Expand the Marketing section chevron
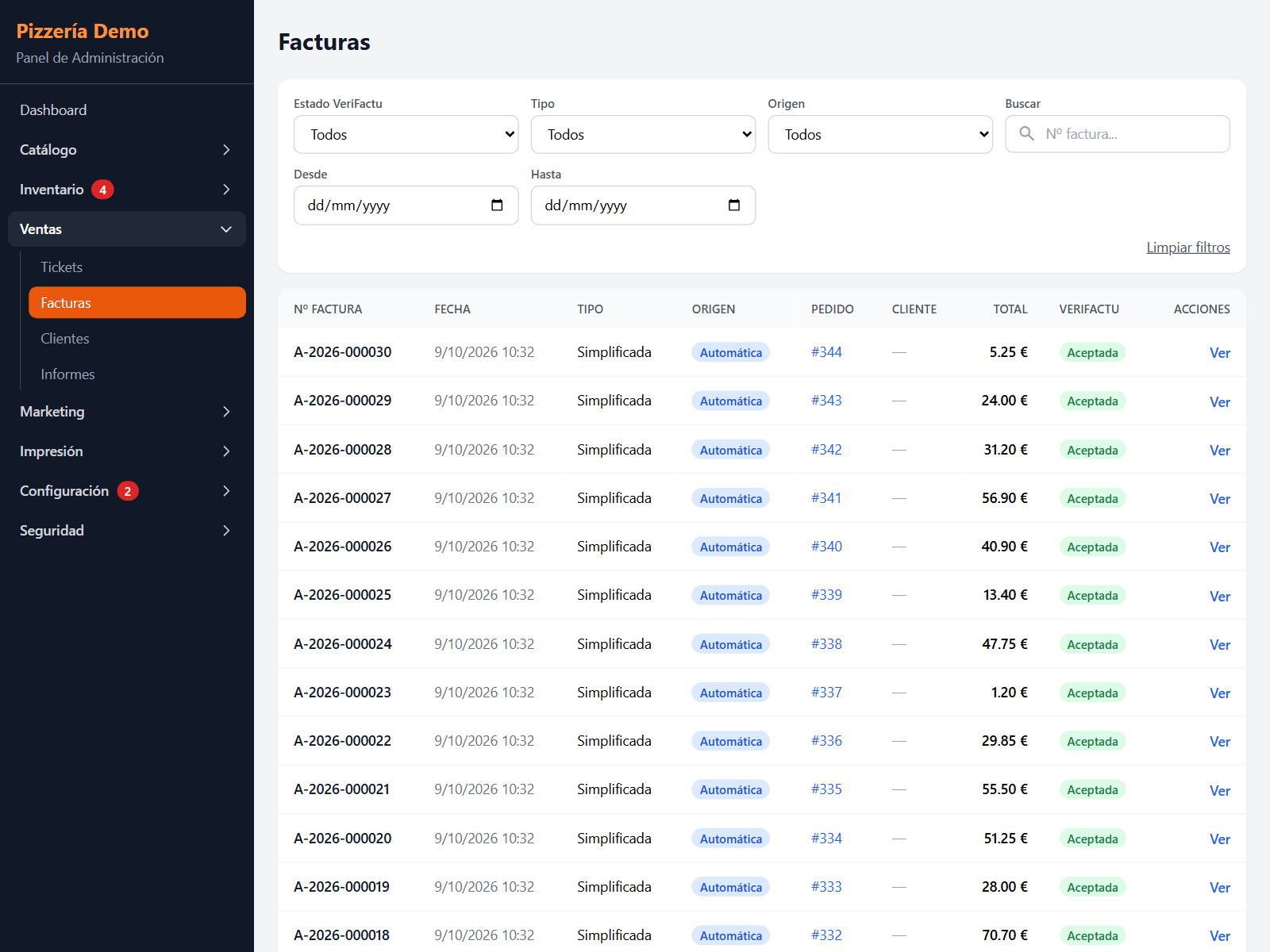The height and width of the screenshot is (952, 1270). (226, 412)
